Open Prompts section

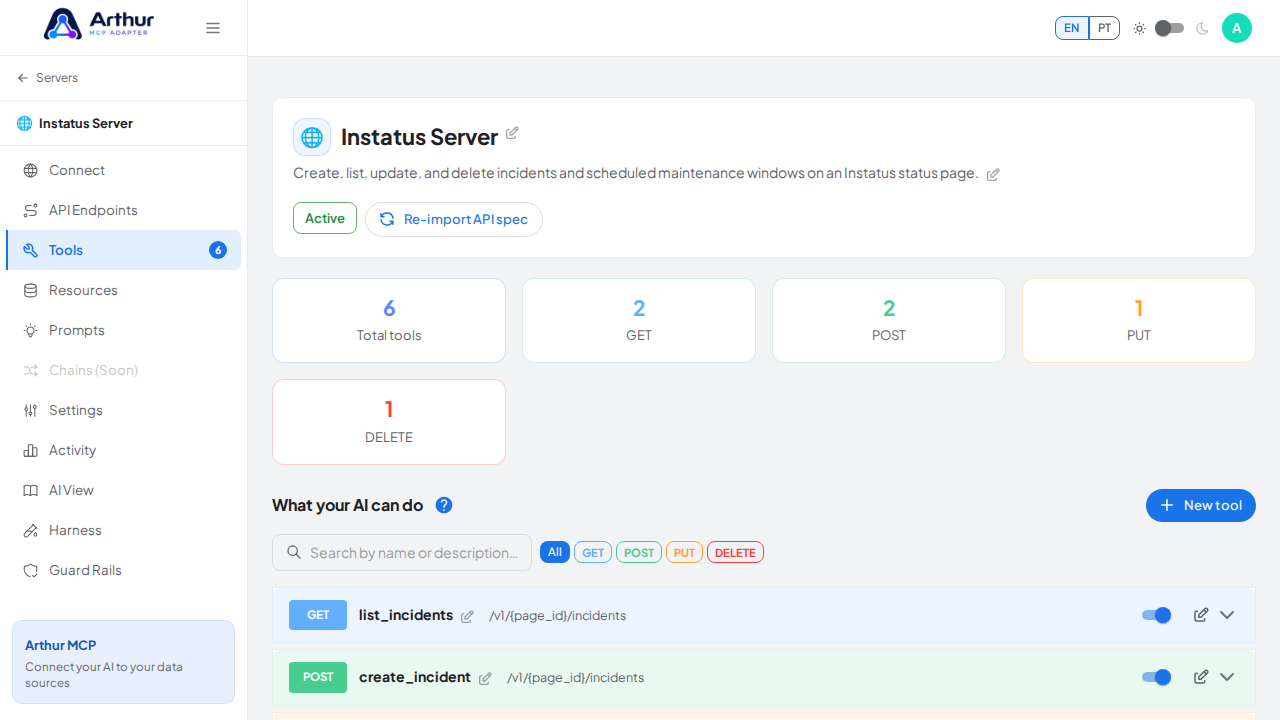click(x=123, y=330)
